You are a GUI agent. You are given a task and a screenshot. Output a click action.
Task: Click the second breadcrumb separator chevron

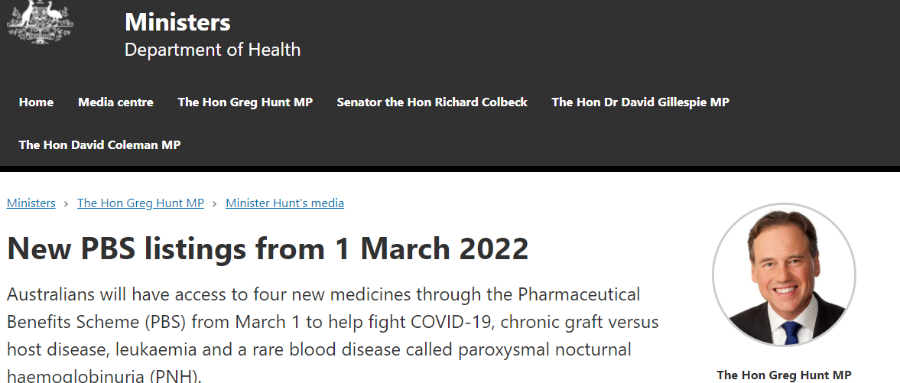215,203
